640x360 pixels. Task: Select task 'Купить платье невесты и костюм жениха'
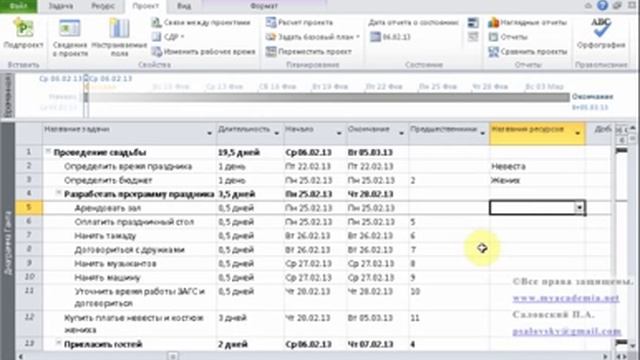pos(133,323)
